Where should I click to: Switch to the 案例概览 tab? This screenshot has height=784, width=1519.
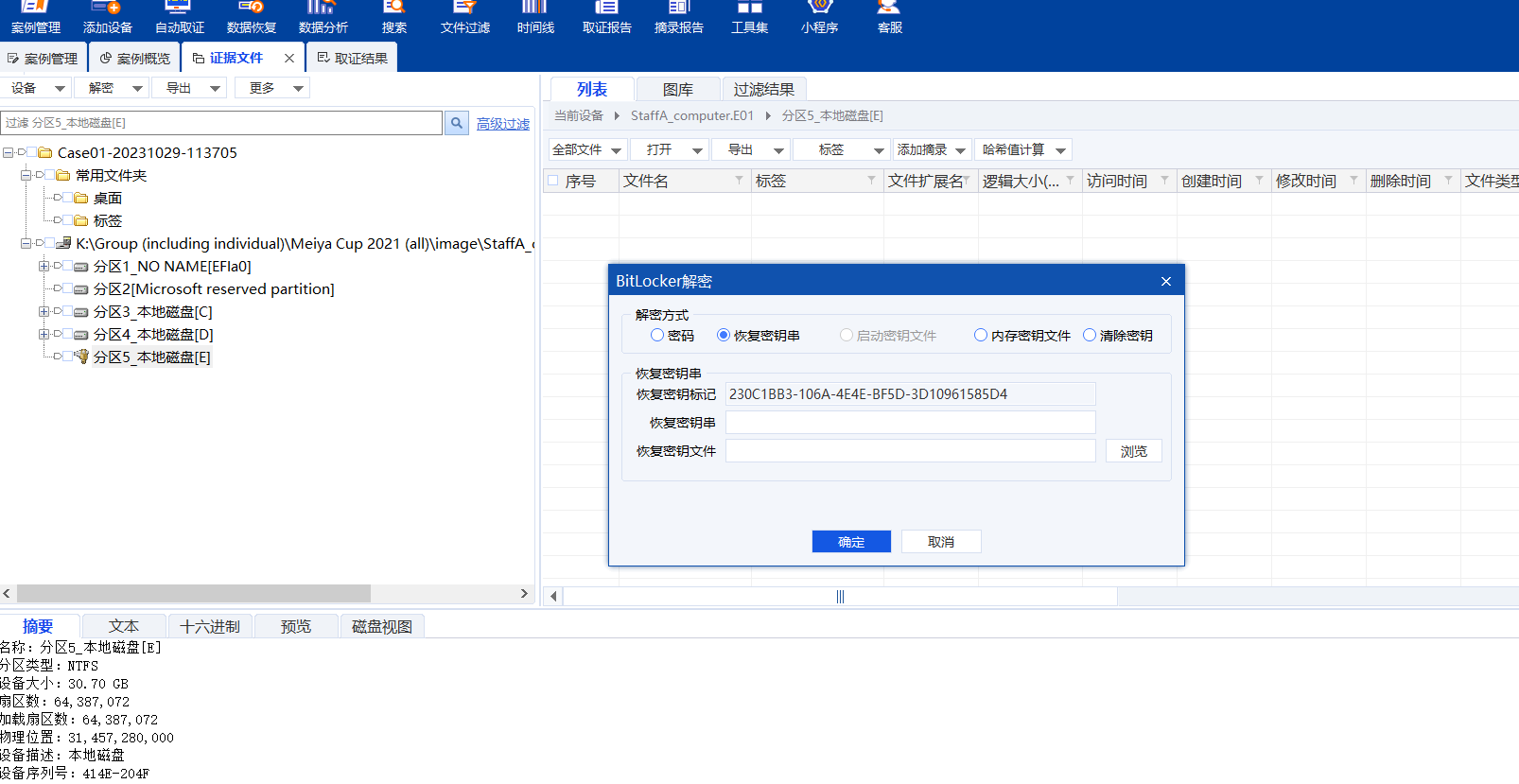tap(135, 58)
